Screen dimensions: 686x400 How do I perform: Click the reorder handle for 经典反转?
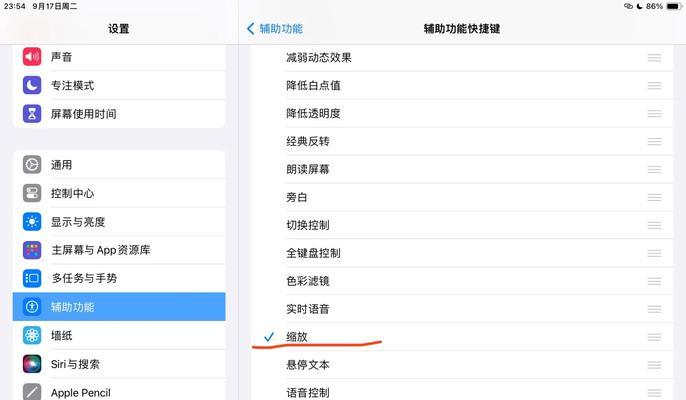[x=654, y=141]
